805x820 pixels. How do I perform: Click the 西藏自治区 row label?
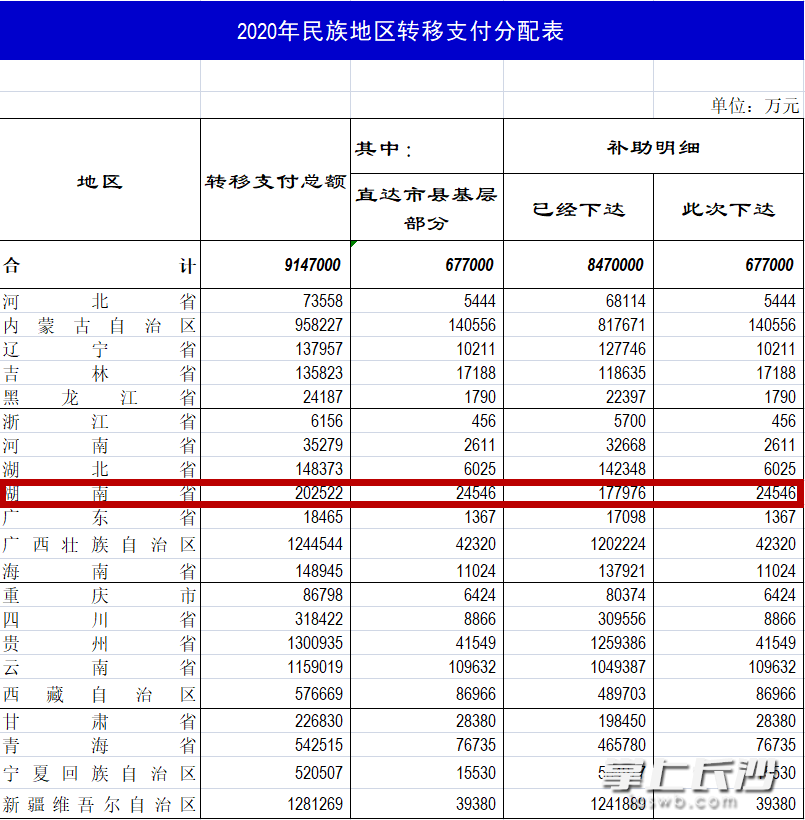pos(100,694)
